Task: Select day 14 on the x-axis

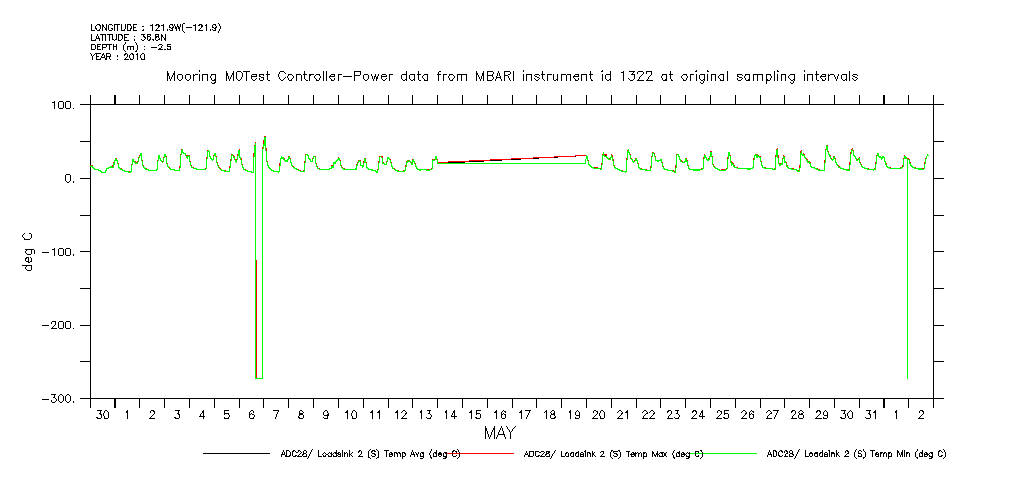Action: (449, 415)
